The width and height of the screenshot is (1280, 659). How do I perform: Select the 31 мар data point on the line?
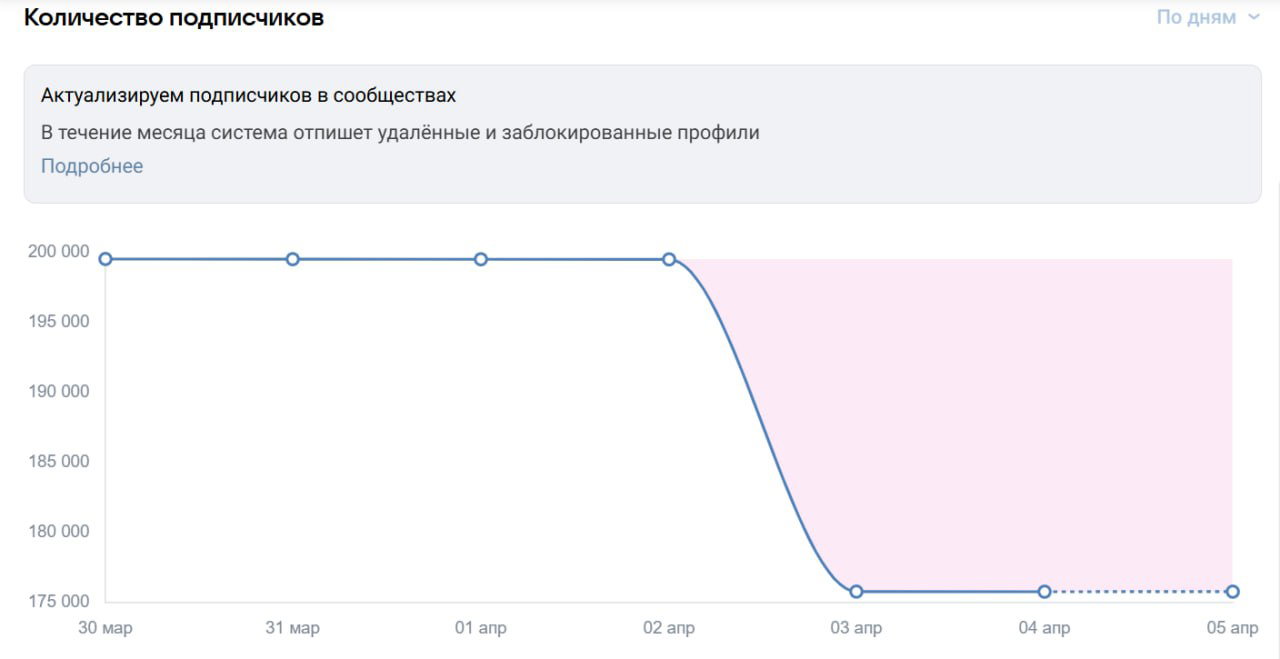tap(293, 259)
